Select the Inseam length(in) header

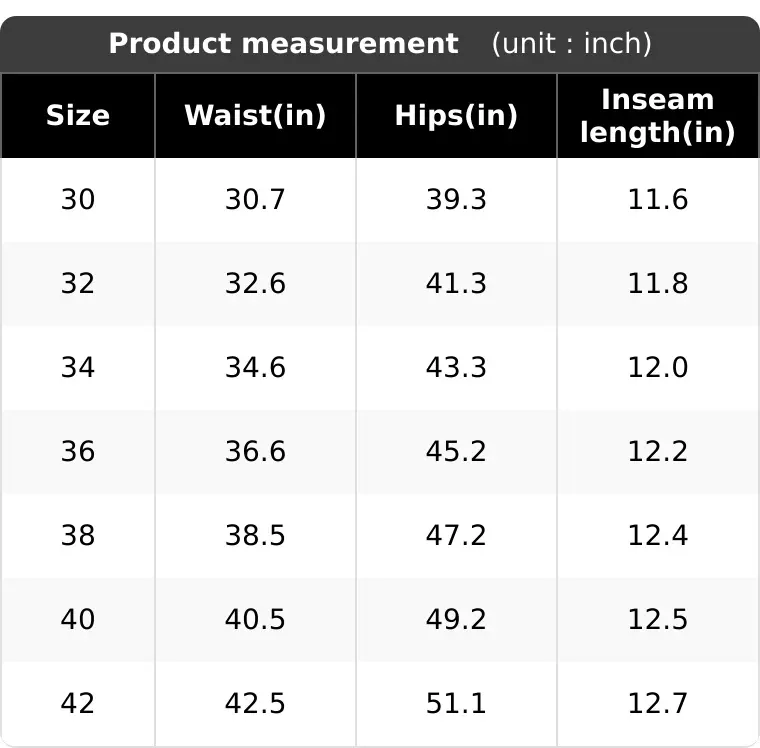click(658, 116)
